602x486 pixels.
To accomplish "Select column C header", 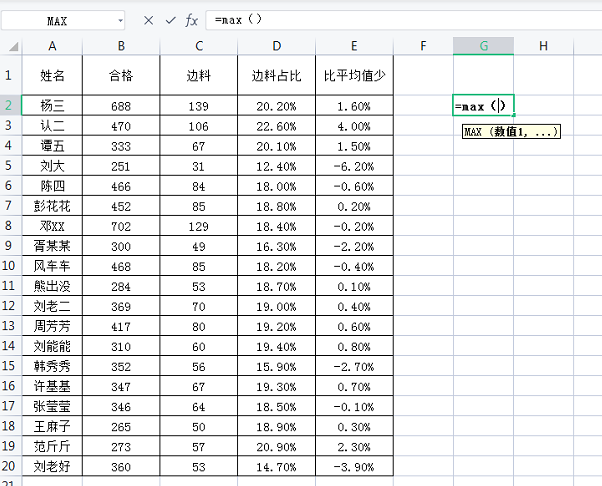I will [x=199, y=46].
